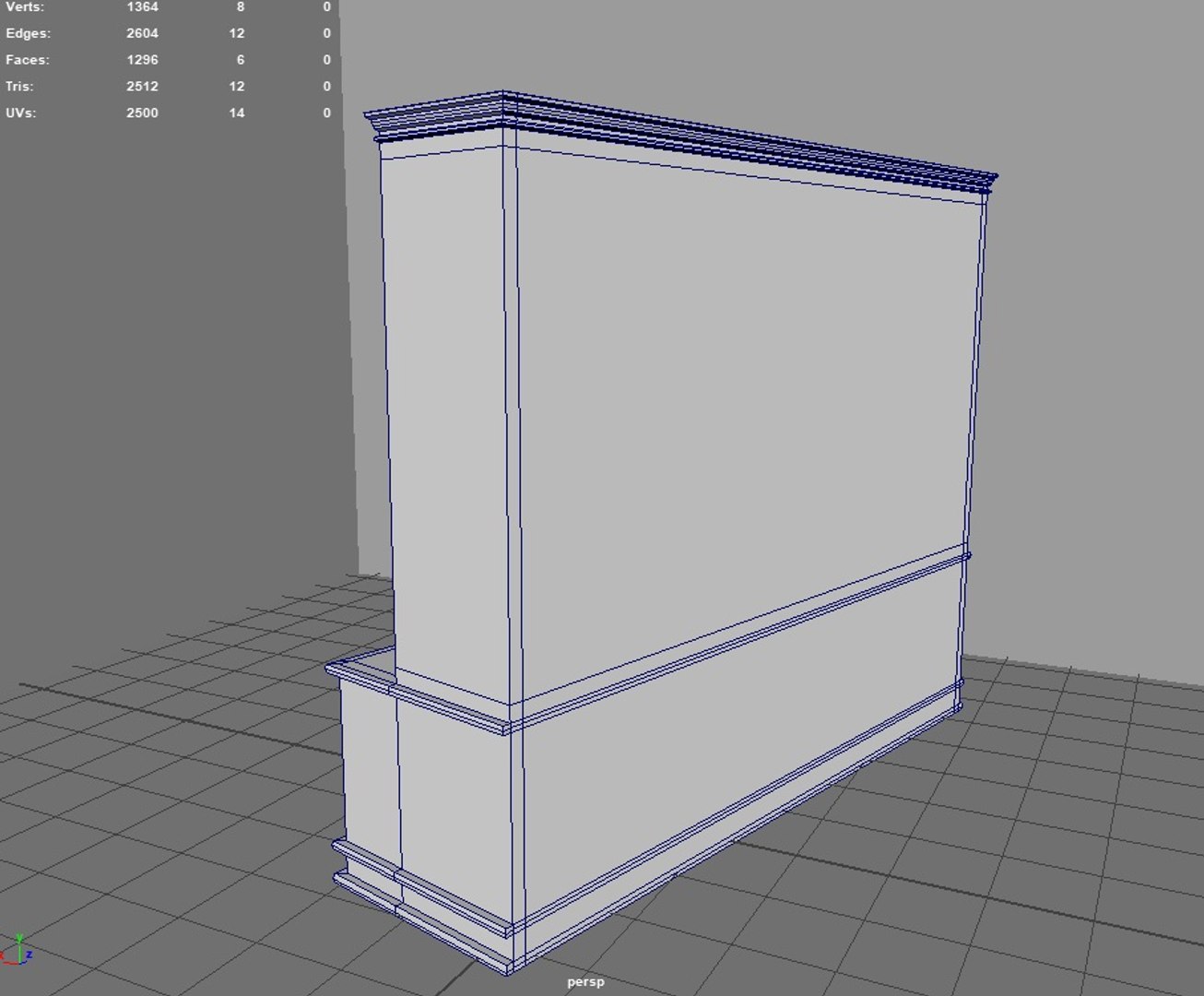The height and width of the screenshot is (996, 1204).
Task: Click the "Verts:" heads-up display label
Action: click(25, 6)
